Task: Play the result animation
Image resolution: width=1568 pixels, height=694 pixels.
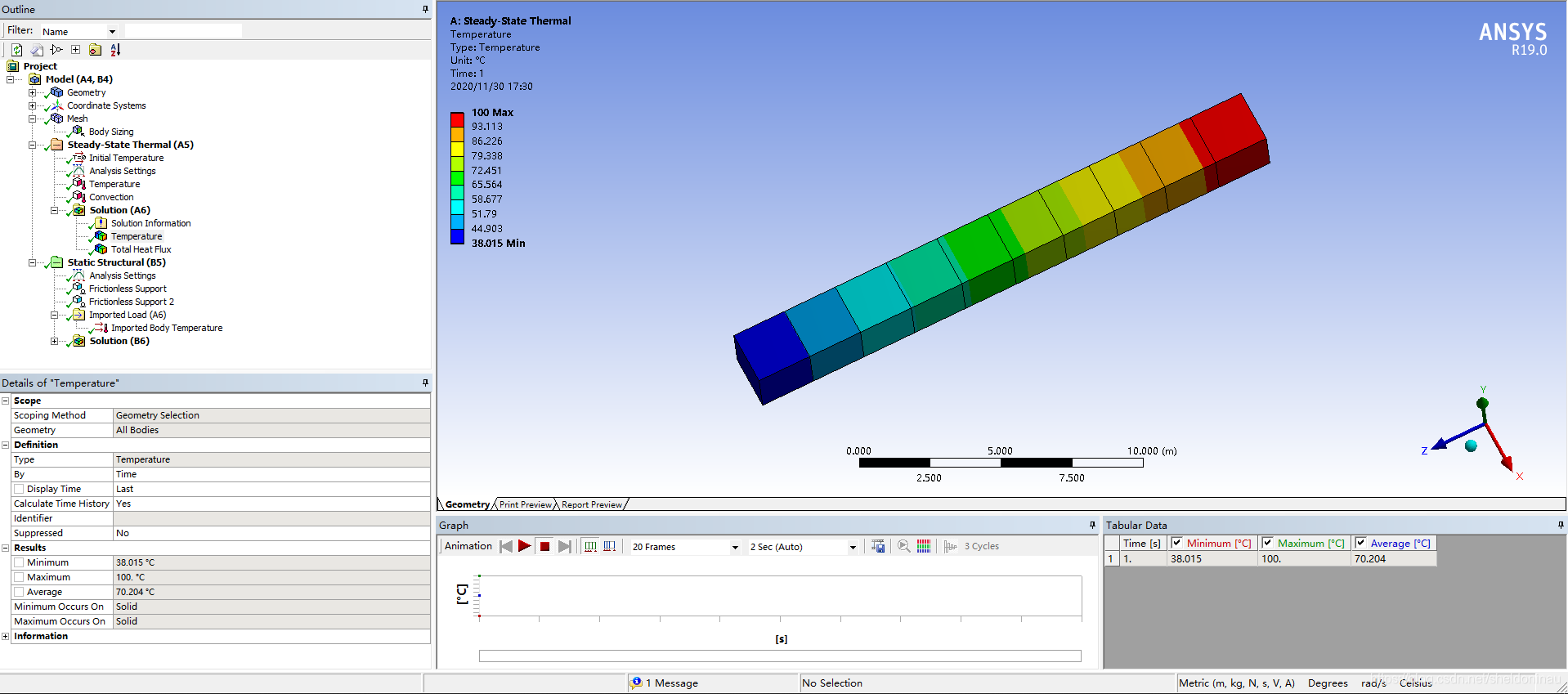Action: (525, 546)
